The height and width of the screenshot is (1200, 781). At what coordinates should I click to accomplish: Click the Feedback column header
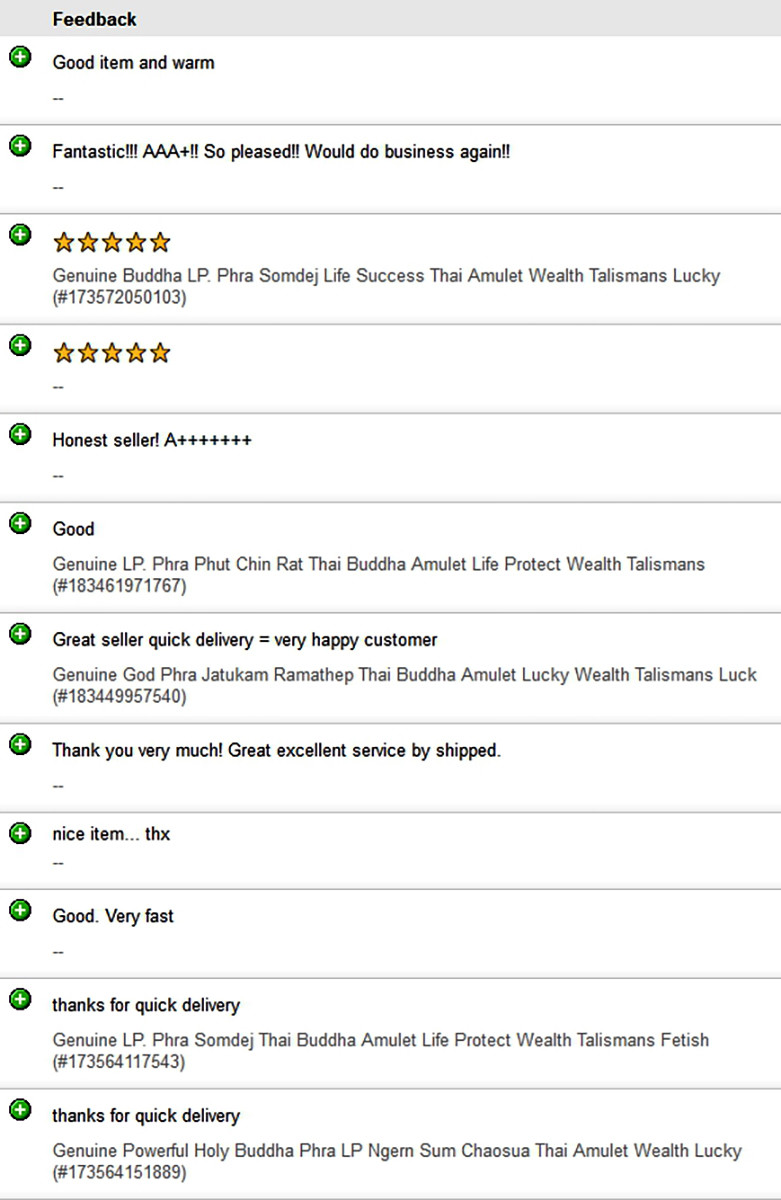[95, 19]
